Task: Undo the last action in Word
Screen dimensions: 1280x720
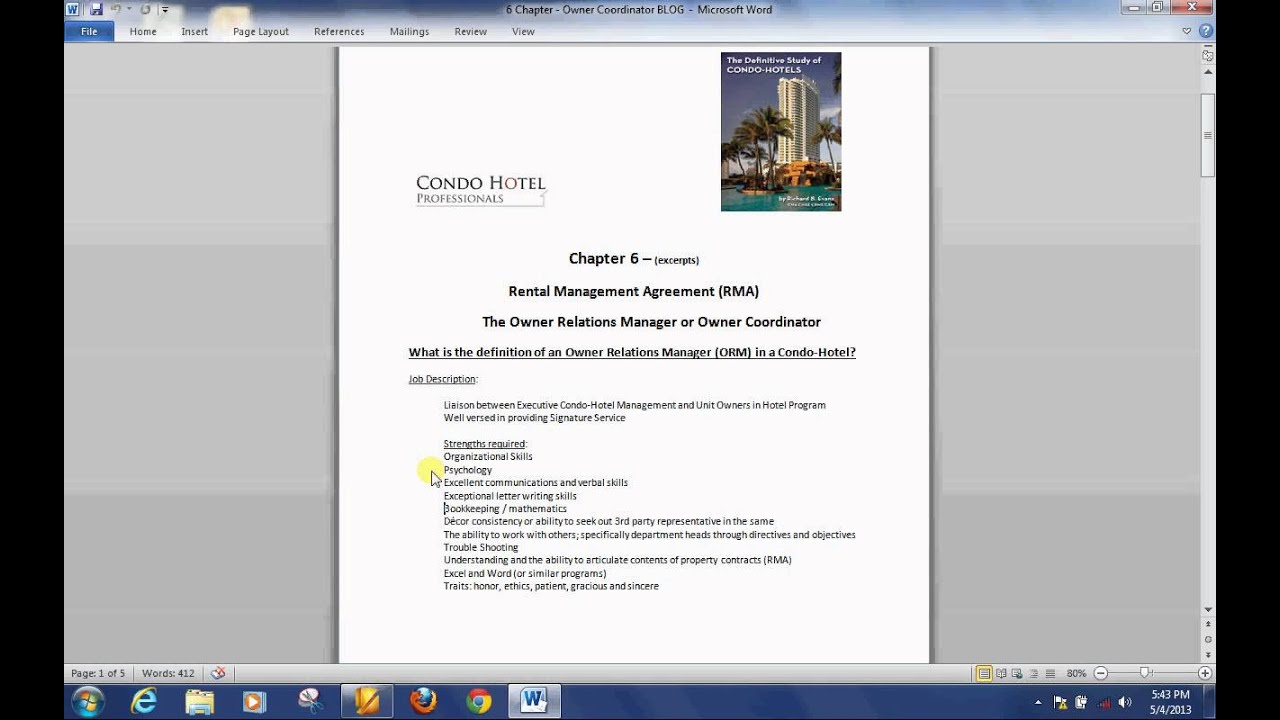Action: [115, 9]
